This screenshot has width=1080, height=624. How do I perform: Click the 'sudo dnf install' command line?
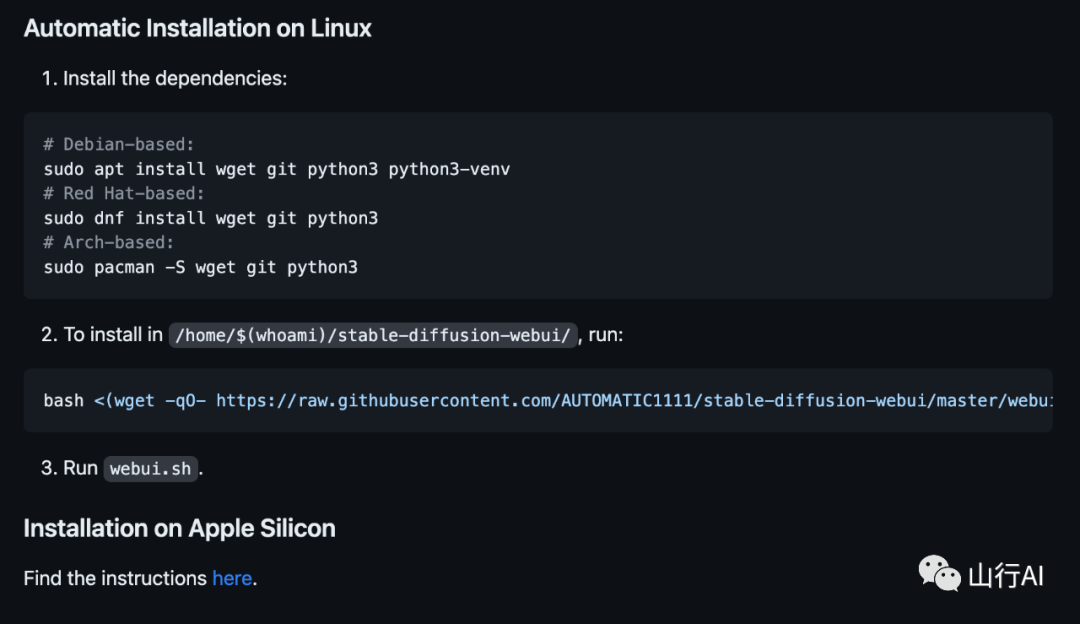click(211, 217)
